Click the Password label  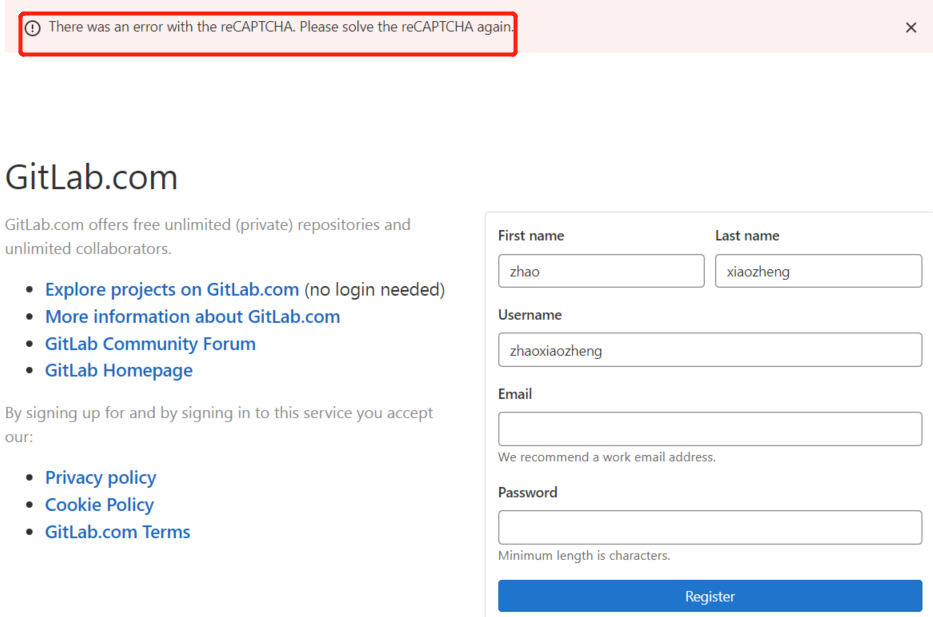coord(528,493)
